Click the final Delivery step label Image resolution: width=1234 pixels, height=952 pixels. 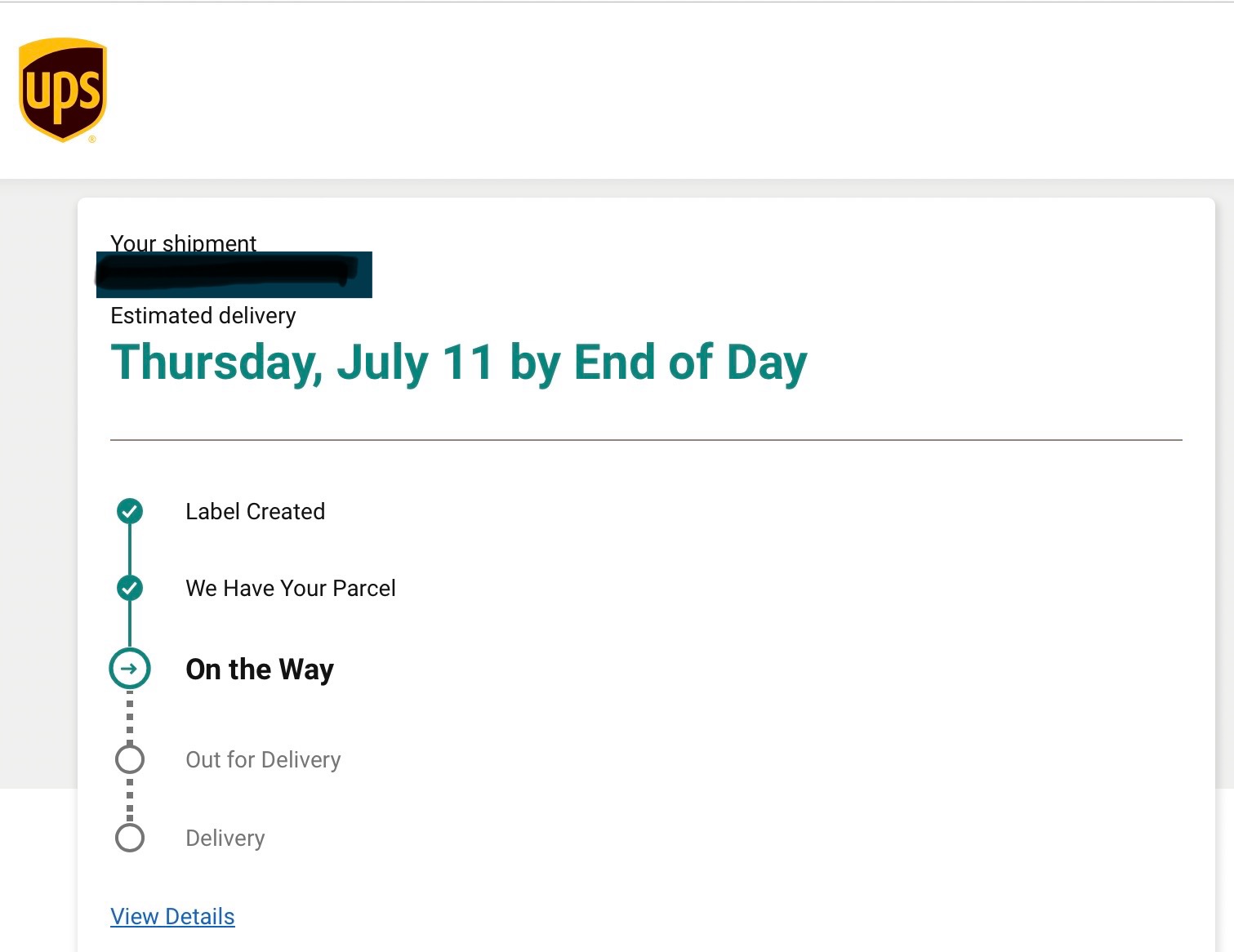click(x=225, y=838)
